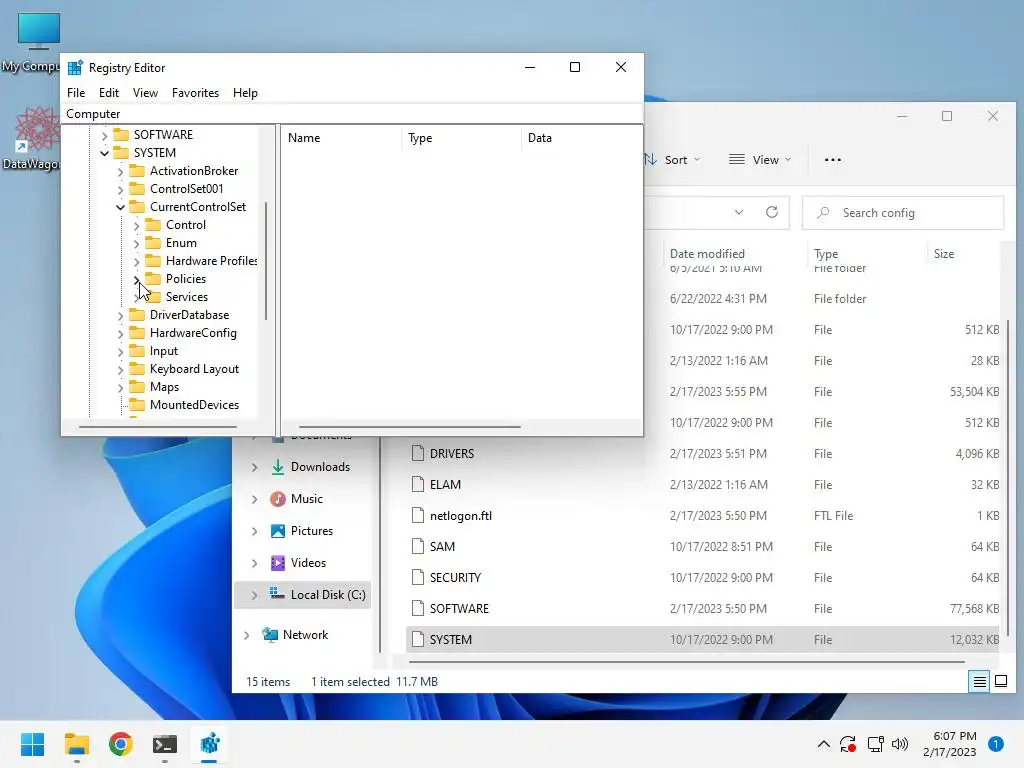Screen dimensions: 1024x768
Task: Open the Edit menu in Registry Editor
Action: coord(108,93)
